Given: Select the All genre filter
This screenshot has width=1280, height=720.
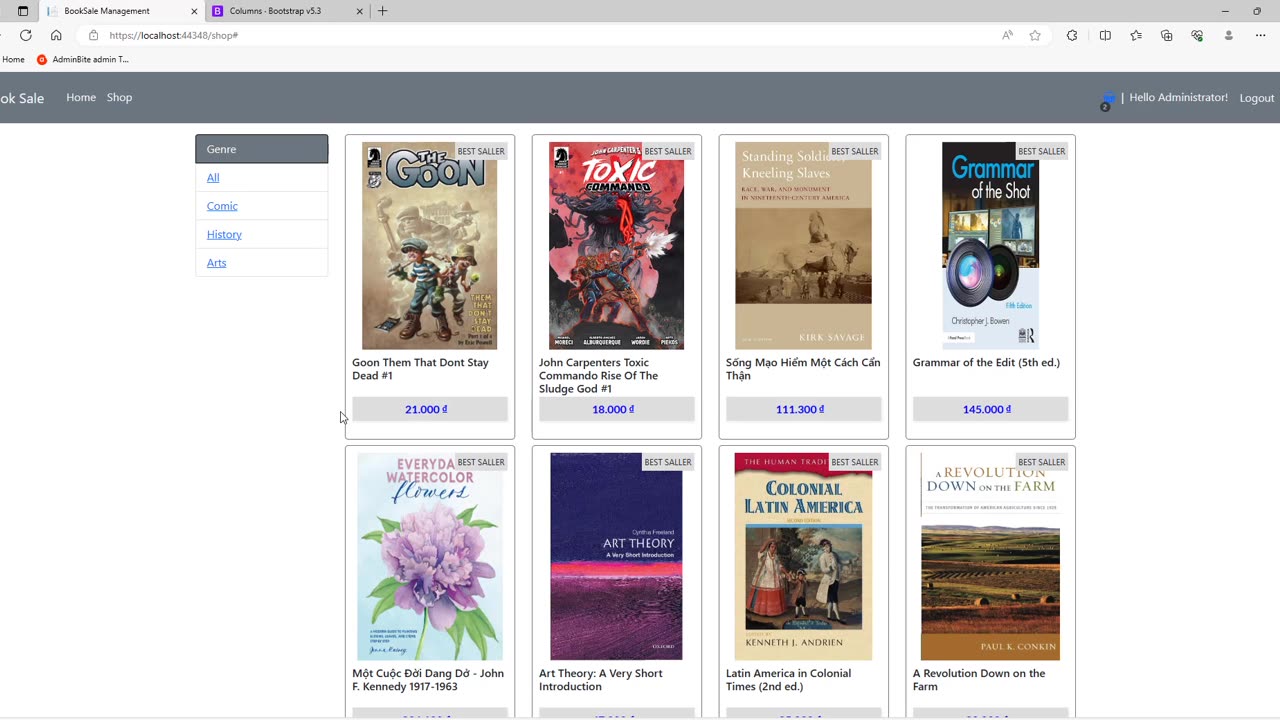Looking at the screenshot, I should point(213,177).
